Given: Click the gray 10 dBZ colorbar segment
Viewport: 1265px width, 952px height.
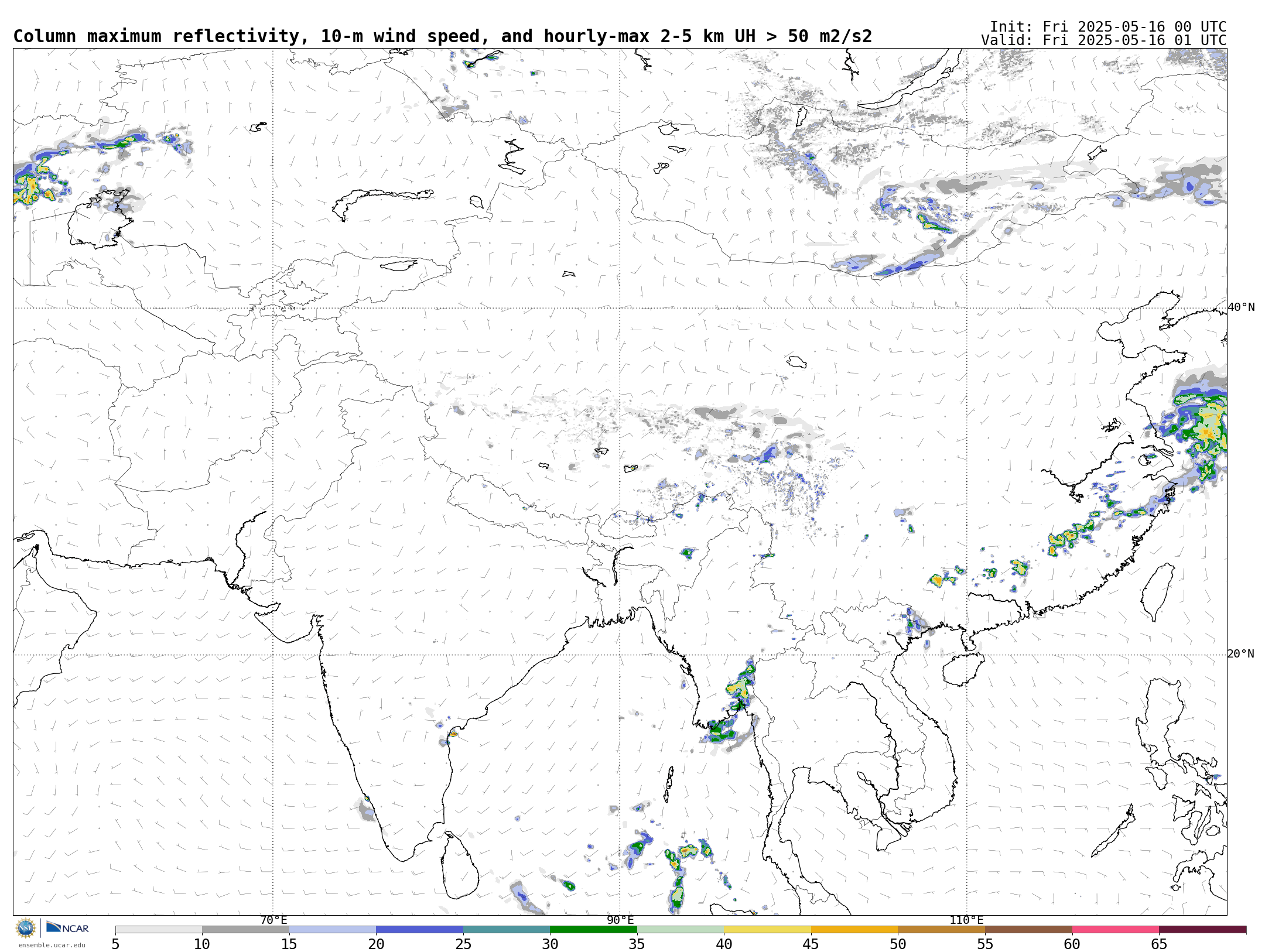Looking at the screenshot, I should coord(245,930).
